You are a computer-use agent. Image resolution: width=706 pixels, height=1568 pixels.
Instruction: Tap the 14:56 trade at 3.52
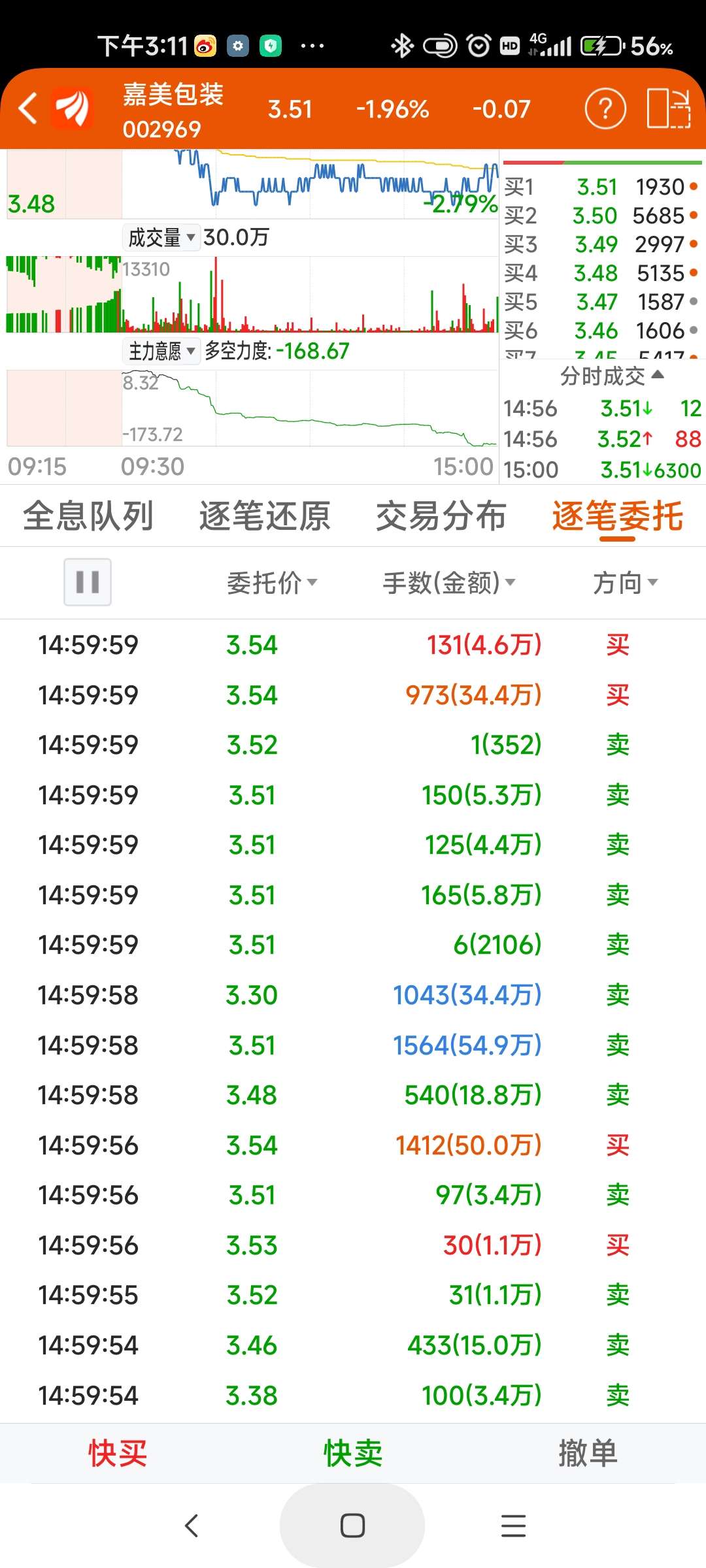point(601,439)
